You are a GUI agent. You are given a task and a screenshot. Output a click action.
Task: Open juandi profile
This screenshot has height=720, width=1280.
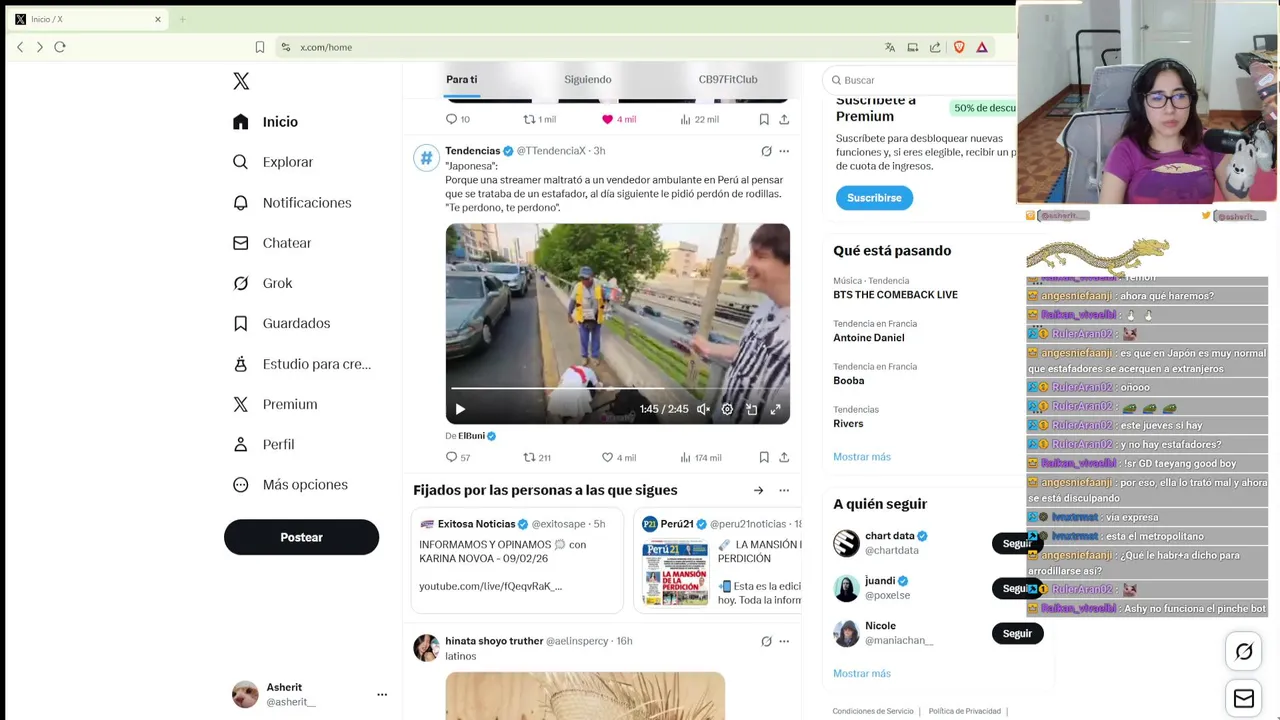coord(880,581)
